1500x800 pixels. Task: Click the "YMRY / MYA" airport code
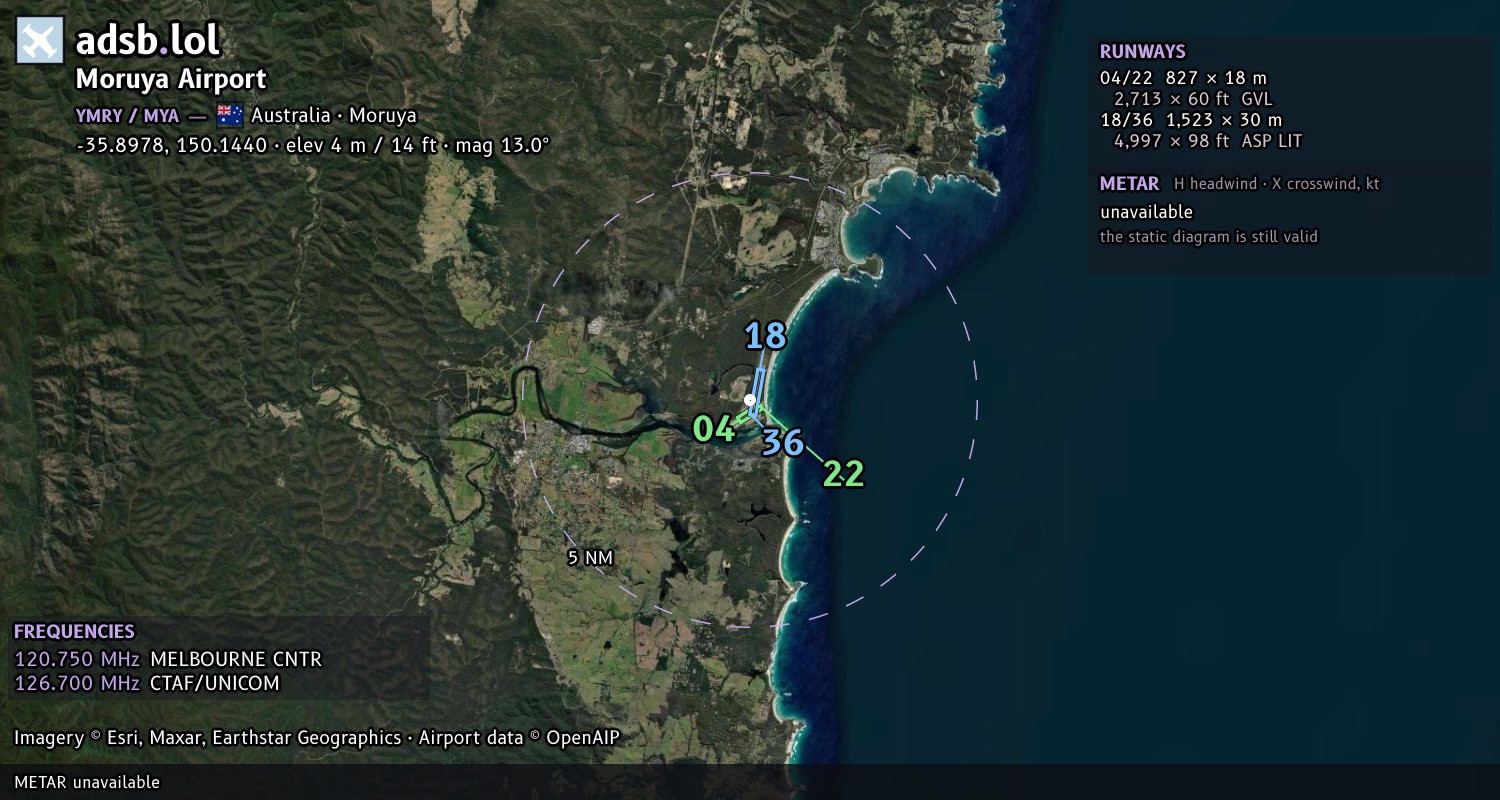[x=127, y=115]
